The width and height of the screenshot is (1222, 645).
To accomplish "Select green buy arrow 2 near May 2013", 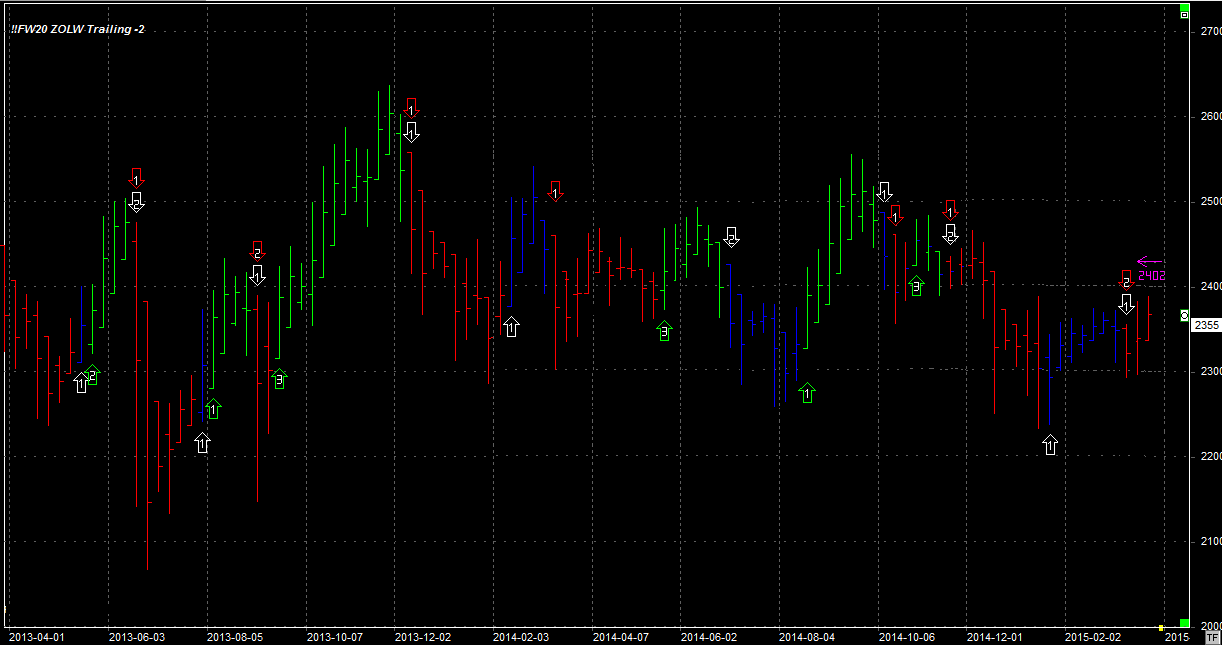I will pos(93,376).
